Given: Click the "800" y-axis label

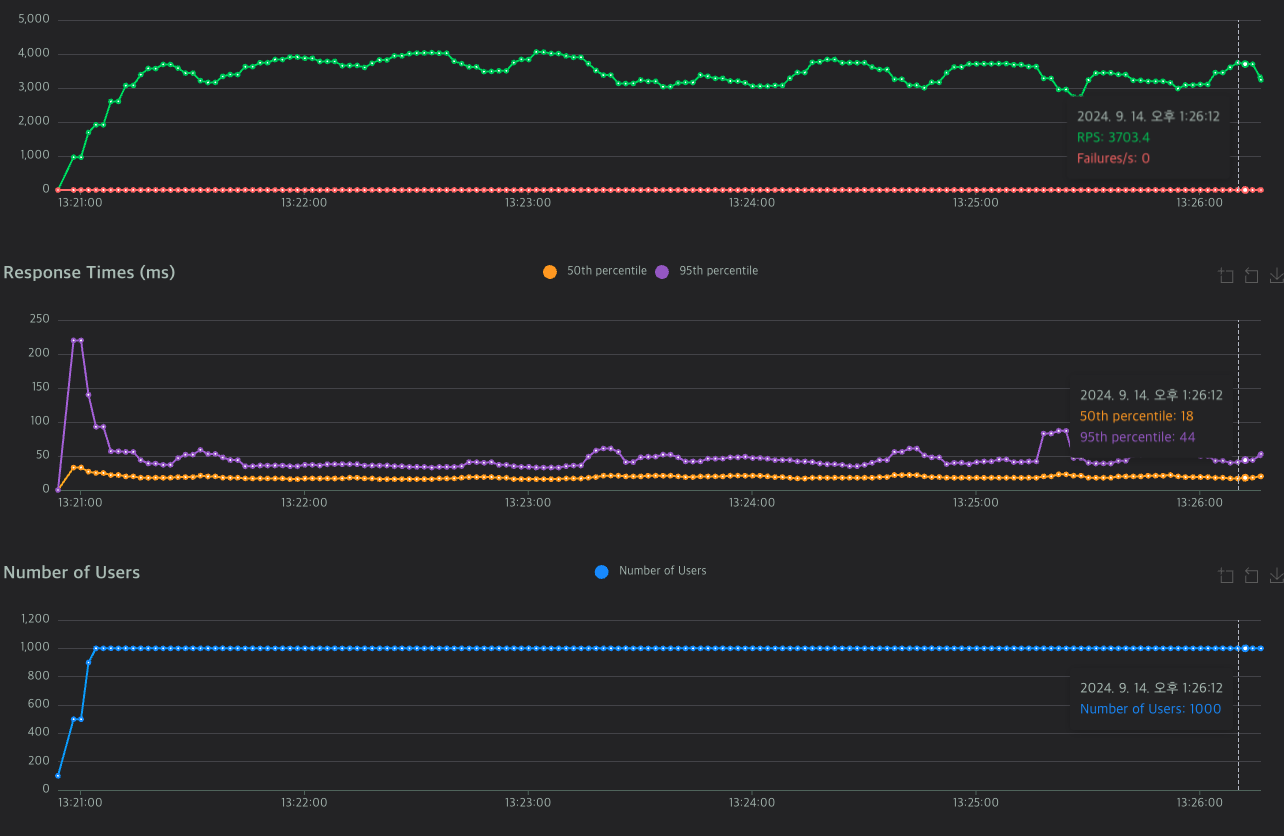Looking at the screenshot, I should (40, 676).
